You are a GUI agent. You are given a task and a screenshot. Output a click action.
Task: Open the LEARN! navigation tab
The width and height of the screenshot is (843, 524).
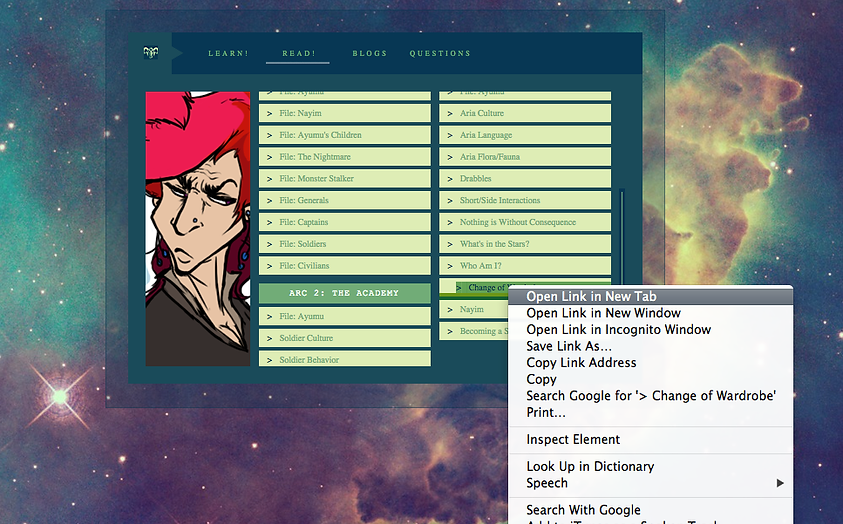(x=228, y=53)
